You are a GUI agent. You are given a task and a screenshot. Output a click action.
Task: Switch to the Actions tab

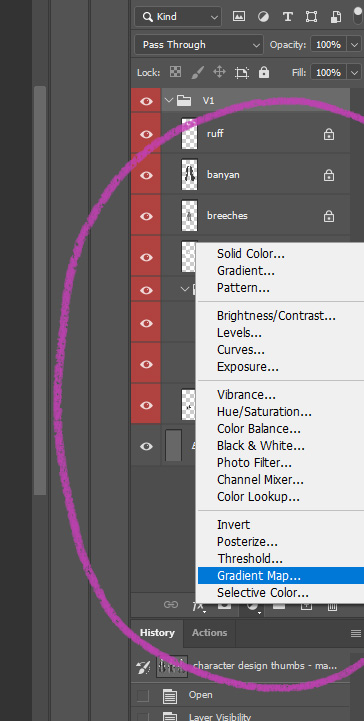pyautogui.click(x=209, y=633)
